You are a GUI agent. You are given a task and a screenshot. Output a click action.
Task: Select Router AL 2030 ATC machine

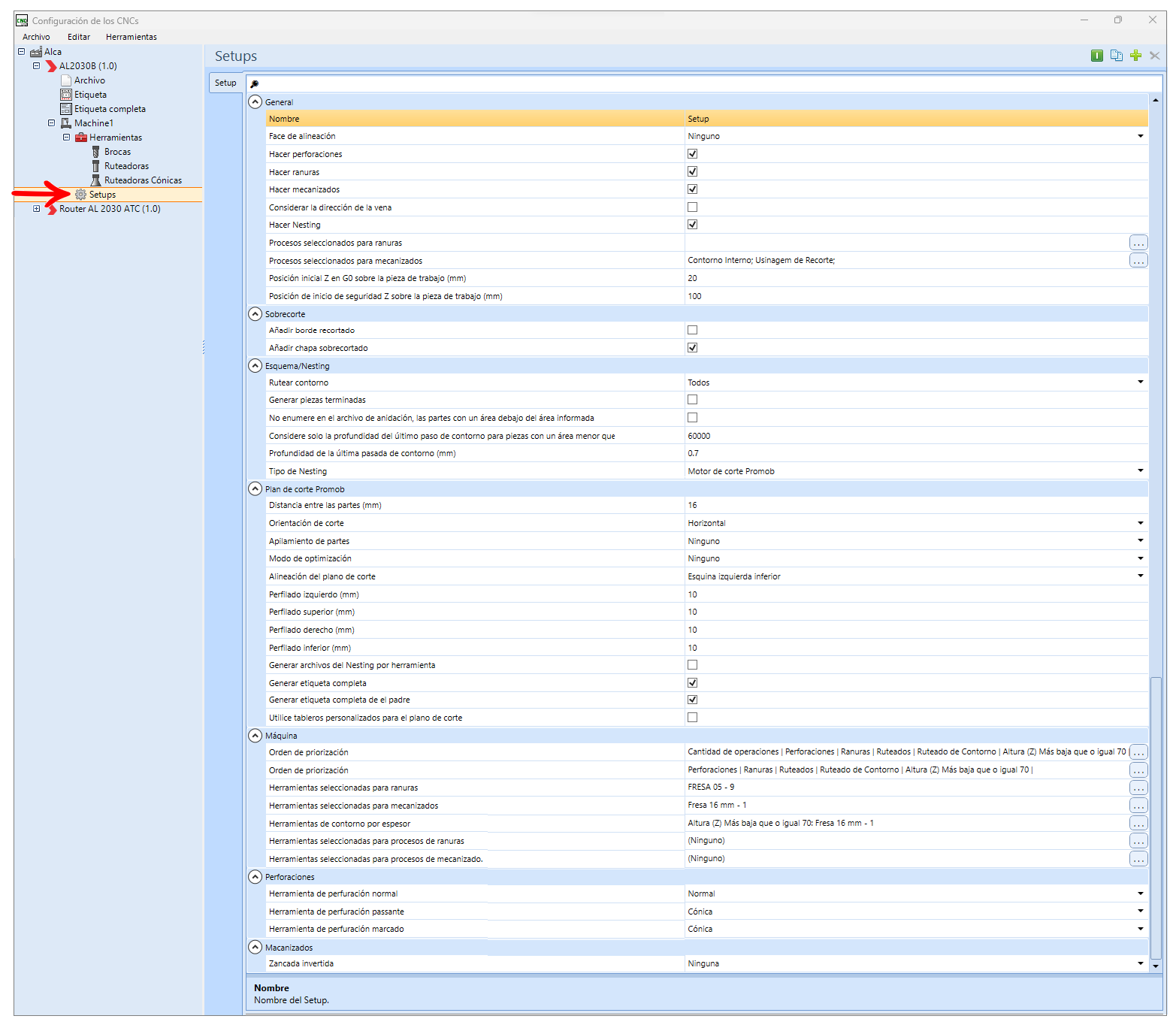coord(110,209)
